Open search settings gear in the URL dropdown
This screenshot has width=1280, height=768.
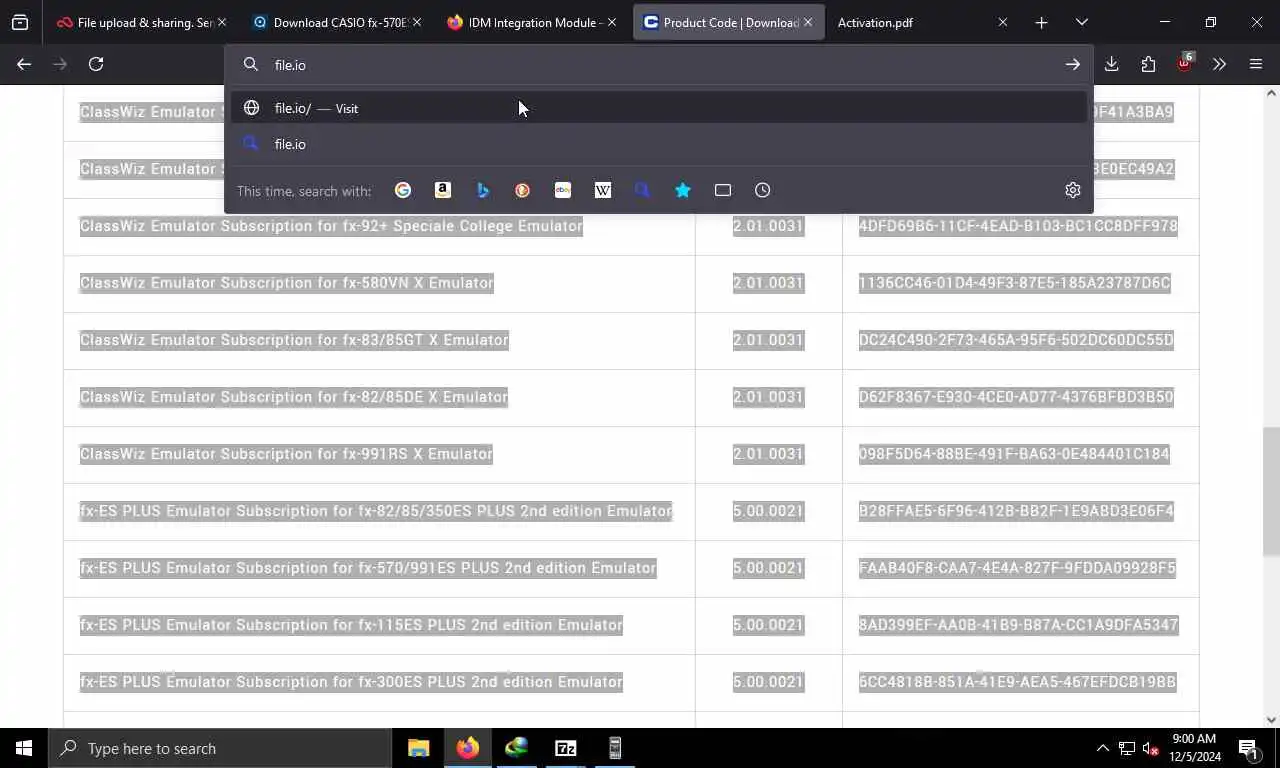1073,190
